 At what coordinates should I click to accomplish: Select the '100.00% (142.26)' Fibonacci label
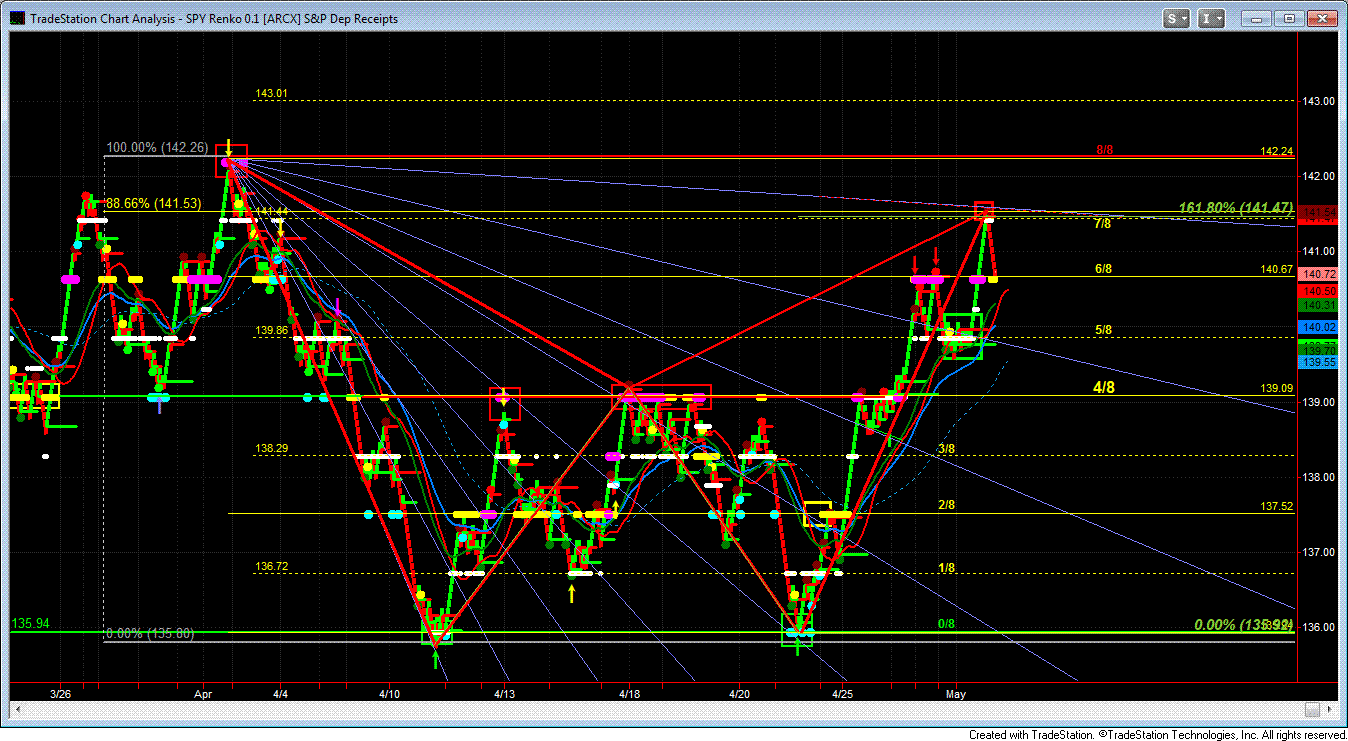158,148
